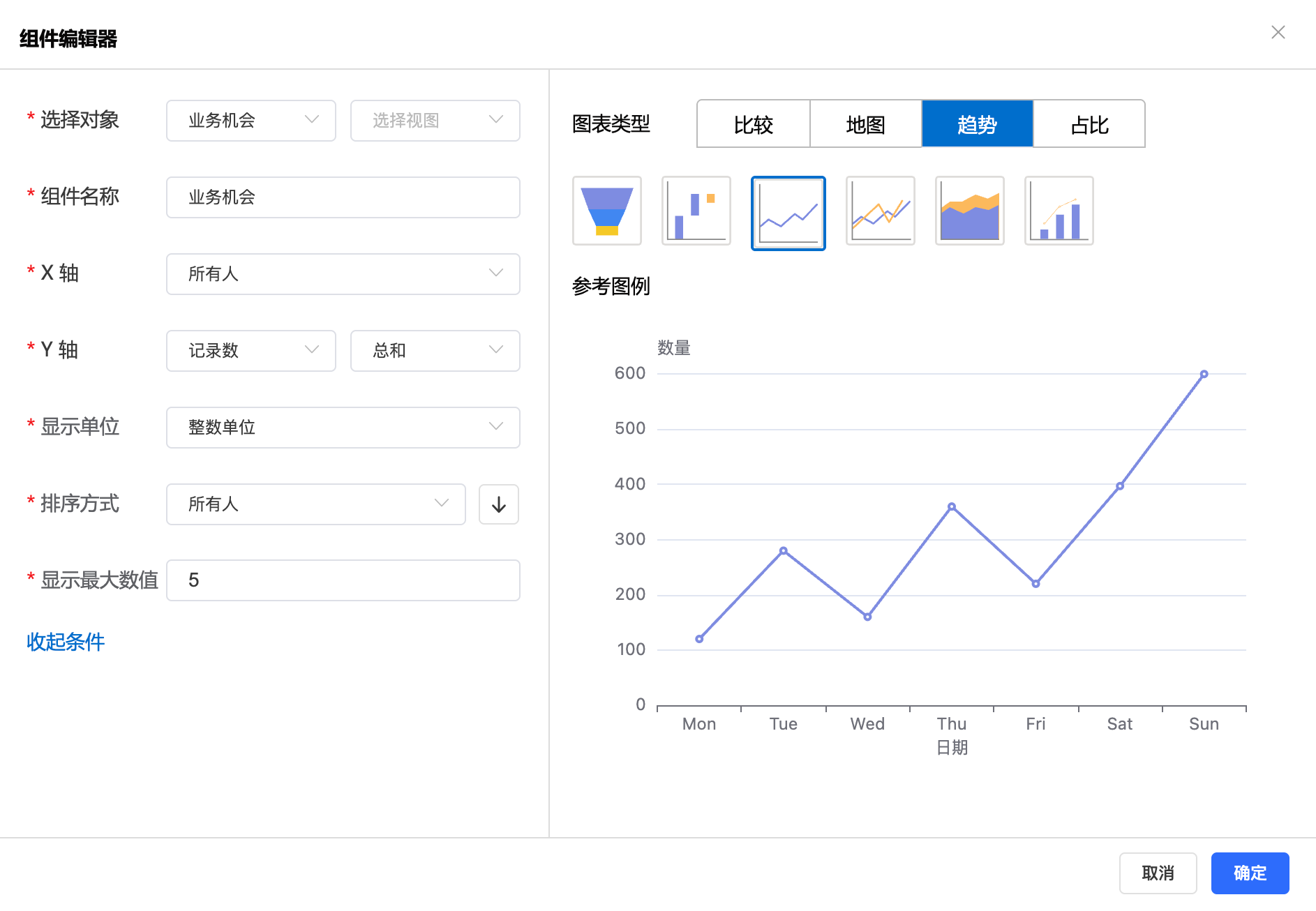
Task: Open the 整数单位 display unit dropdown
Action: click(343, 428)
